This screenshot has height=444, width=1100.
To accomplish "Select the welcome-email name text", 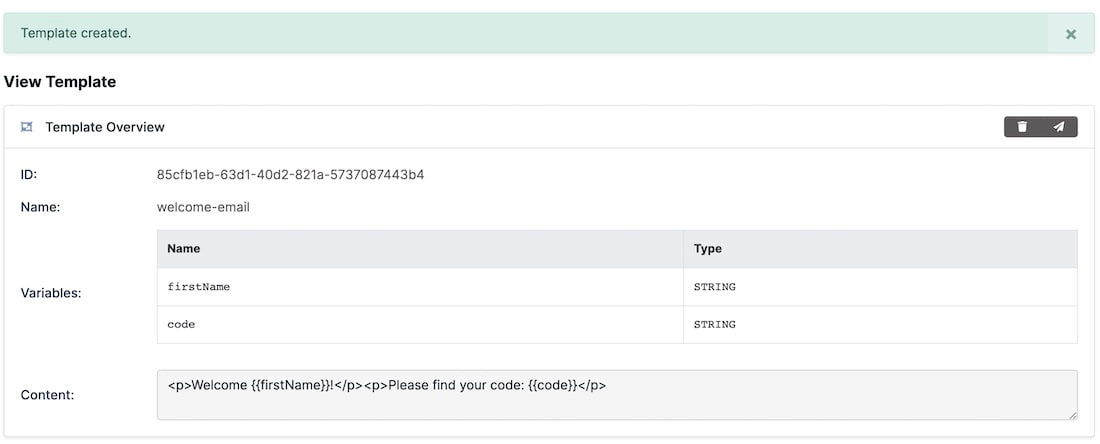I will pos(203,207).
